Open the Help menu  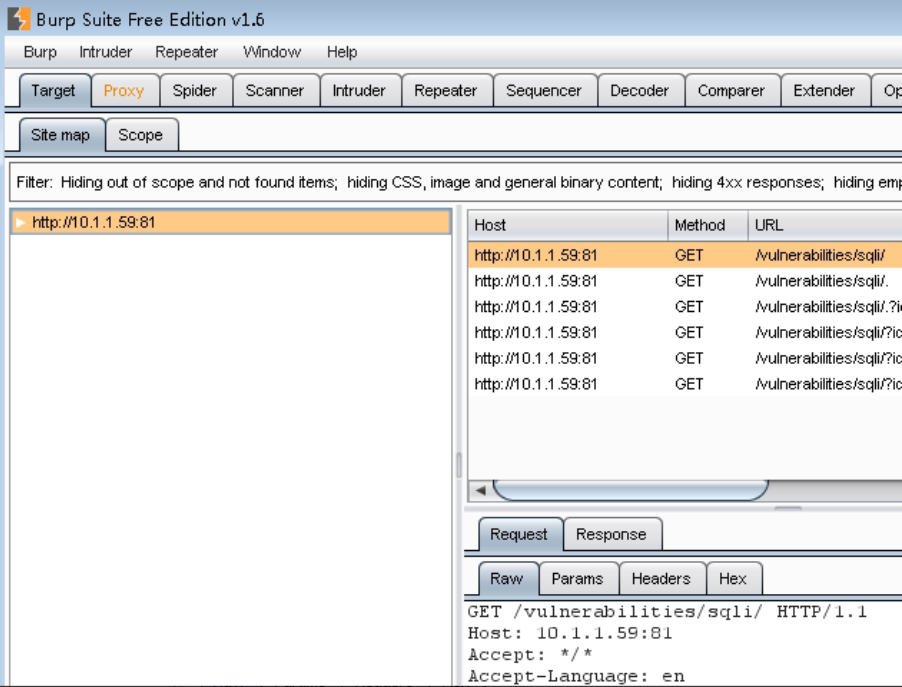point(342,52)
